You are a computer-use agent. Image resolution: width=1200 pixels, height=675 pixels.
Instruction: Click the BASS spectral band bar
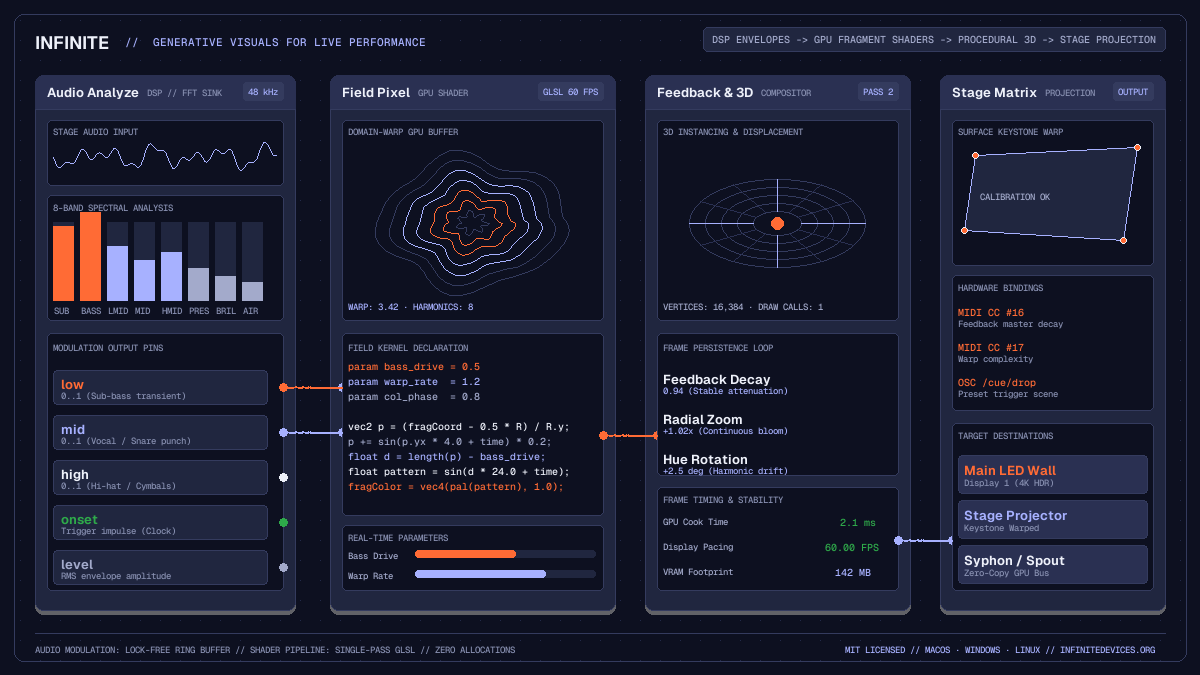pyautogui.click(x=90, y=257)
